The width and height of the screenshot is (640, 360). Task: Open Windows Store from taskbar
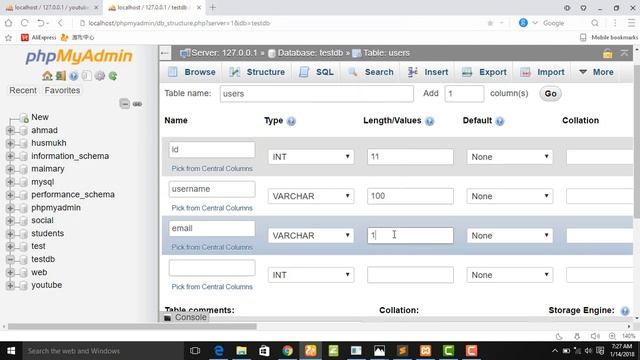tap(264, 351)
